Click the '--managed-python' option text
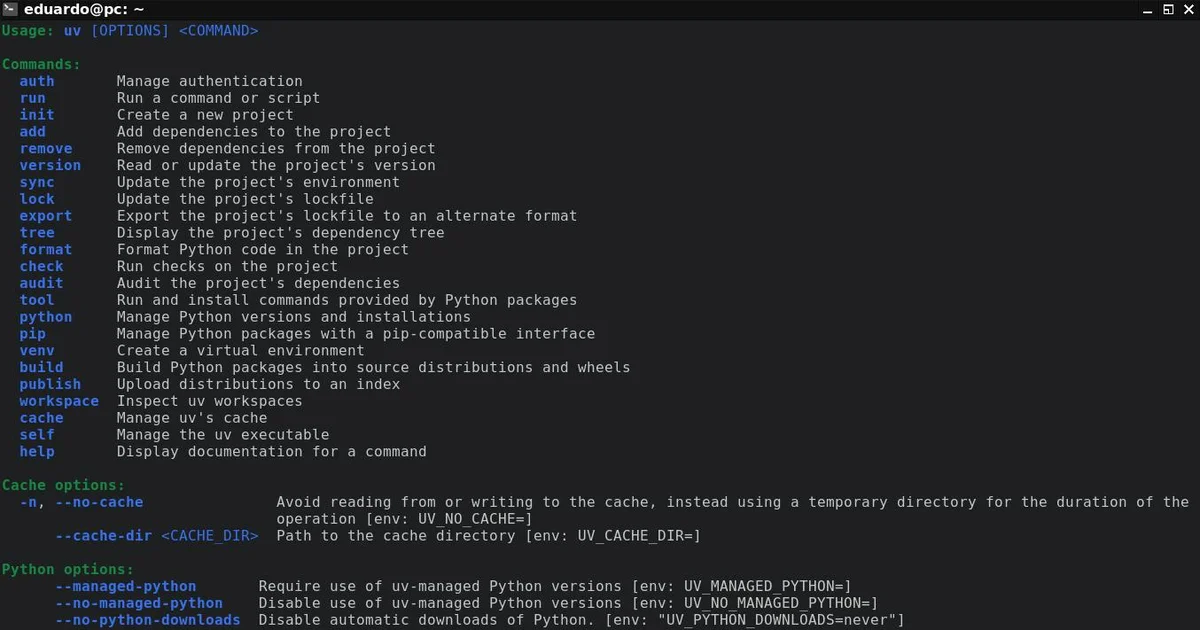 tap(126, 586)
